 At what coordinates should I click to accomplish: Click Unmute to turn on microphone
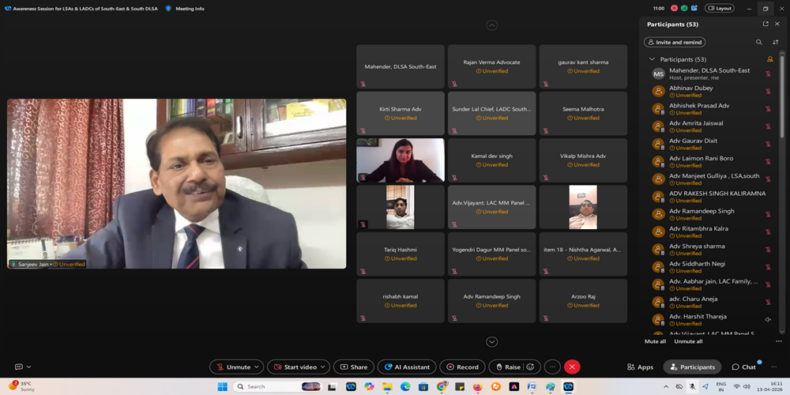pyautogui.click(x=233, y=367)
